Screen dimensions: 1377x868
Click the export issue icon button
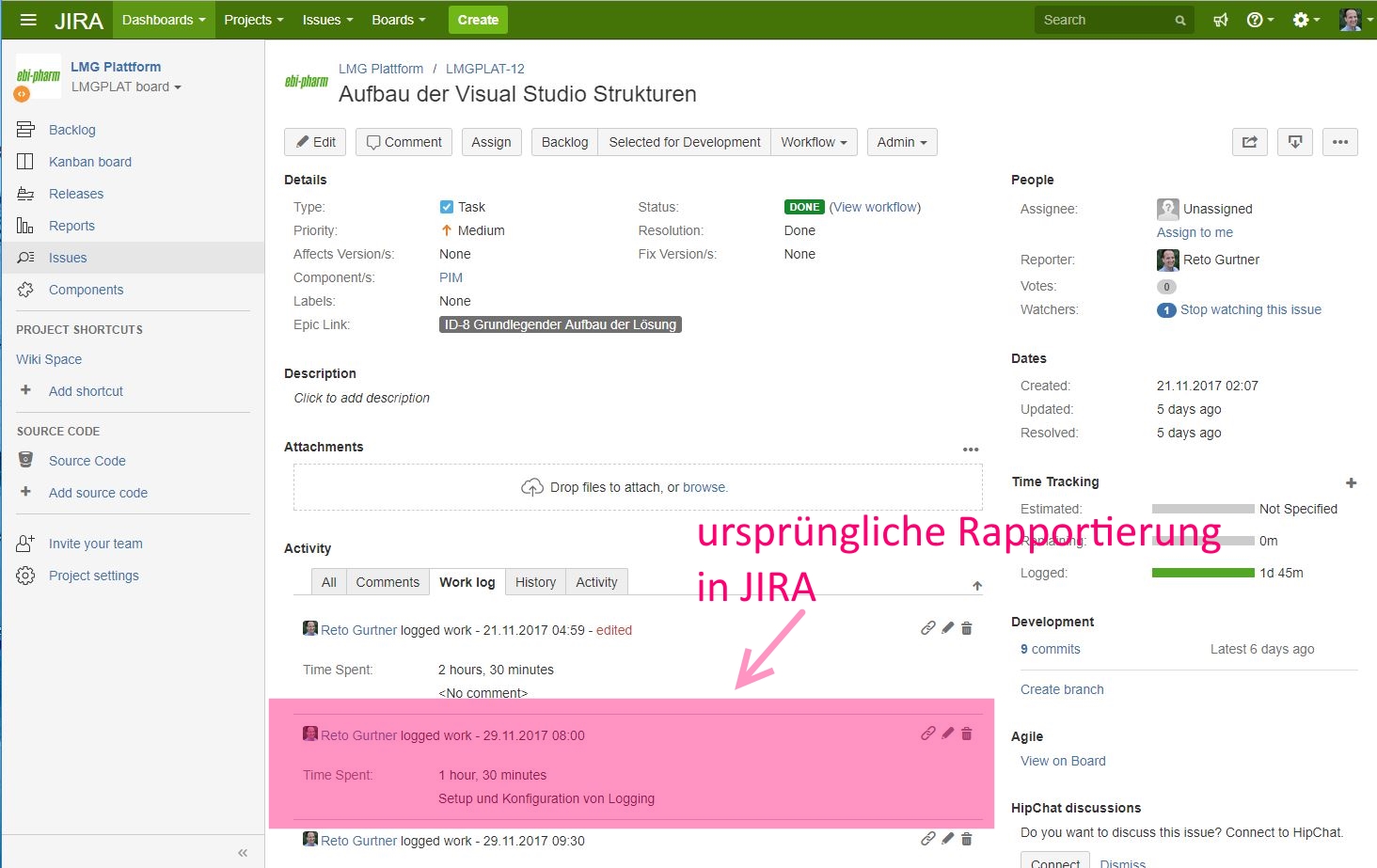(x=1295, y=142)
